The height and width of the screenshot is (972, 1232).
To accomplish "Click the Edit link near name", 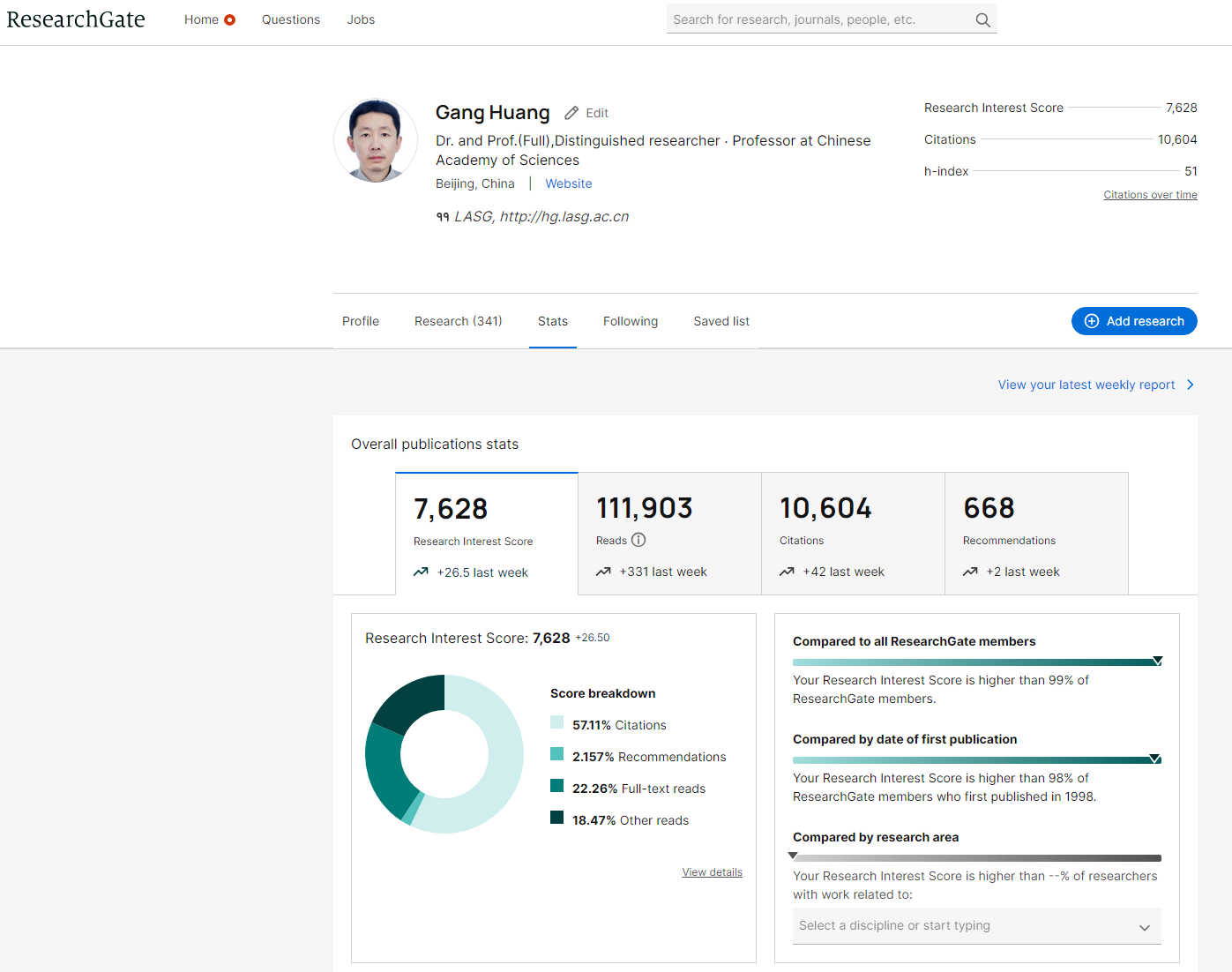I will coord(597,113).
